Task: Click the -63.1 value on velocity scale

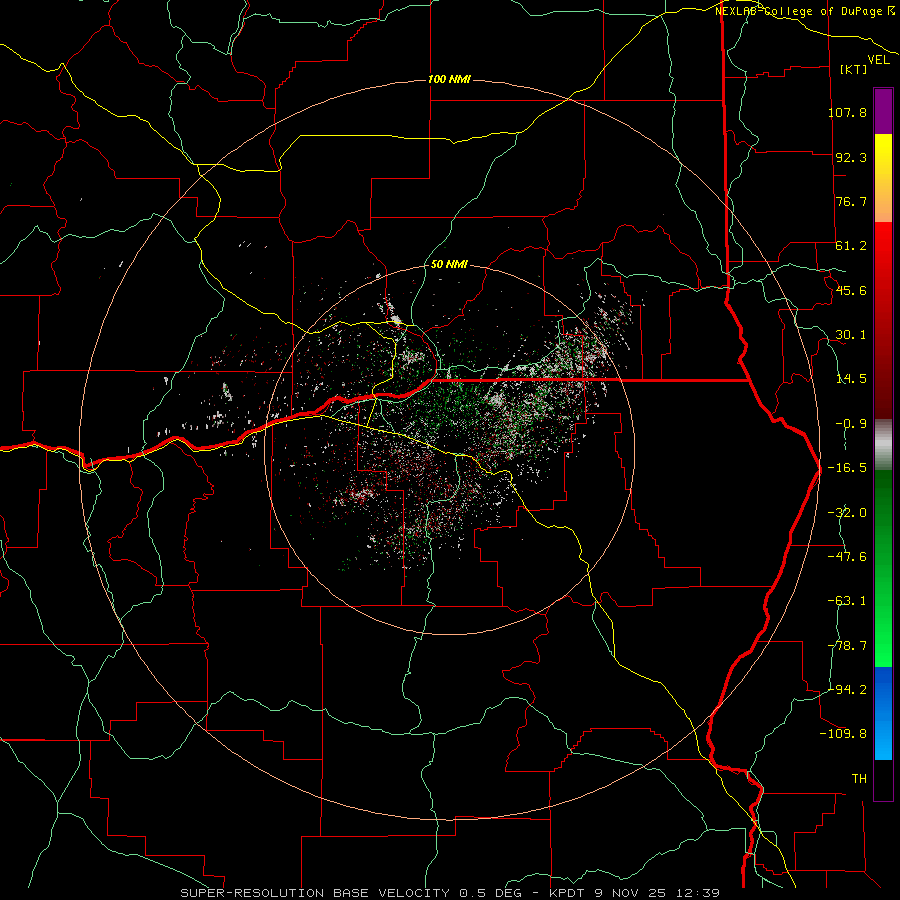Action: [x=847, y=601]
